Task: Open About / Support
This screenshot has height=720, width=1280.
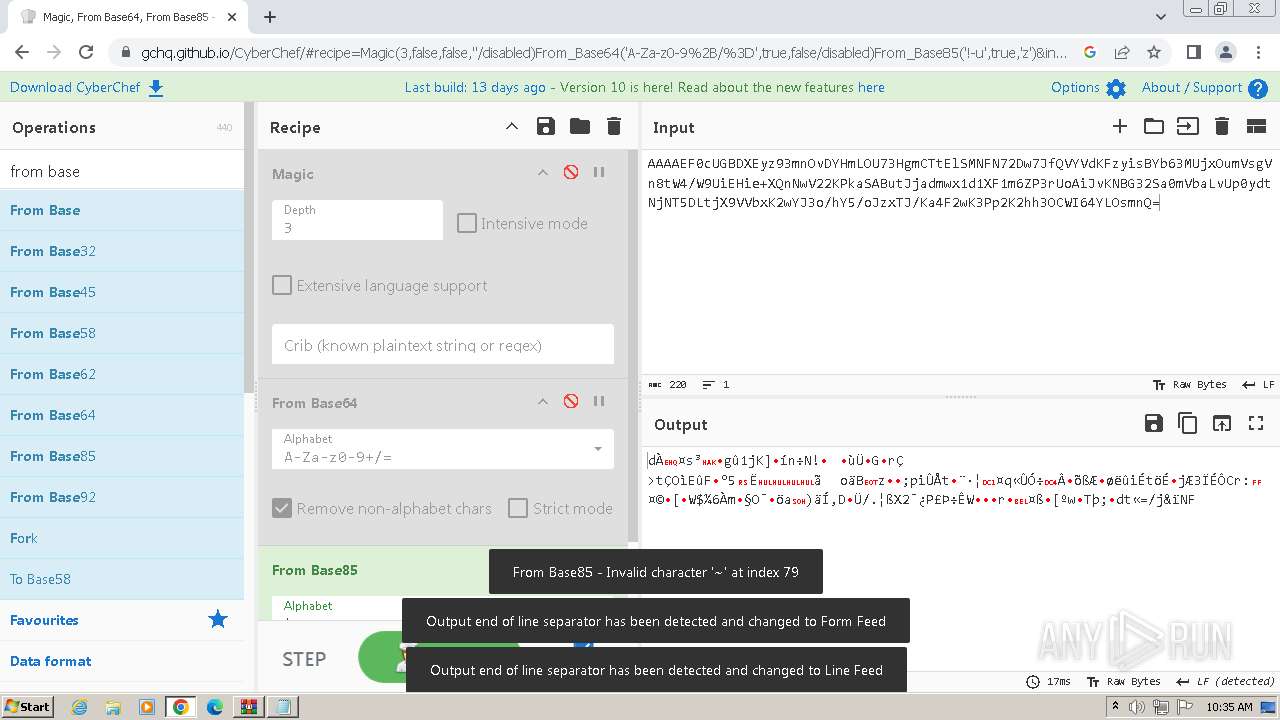Action: (1204, 87)
